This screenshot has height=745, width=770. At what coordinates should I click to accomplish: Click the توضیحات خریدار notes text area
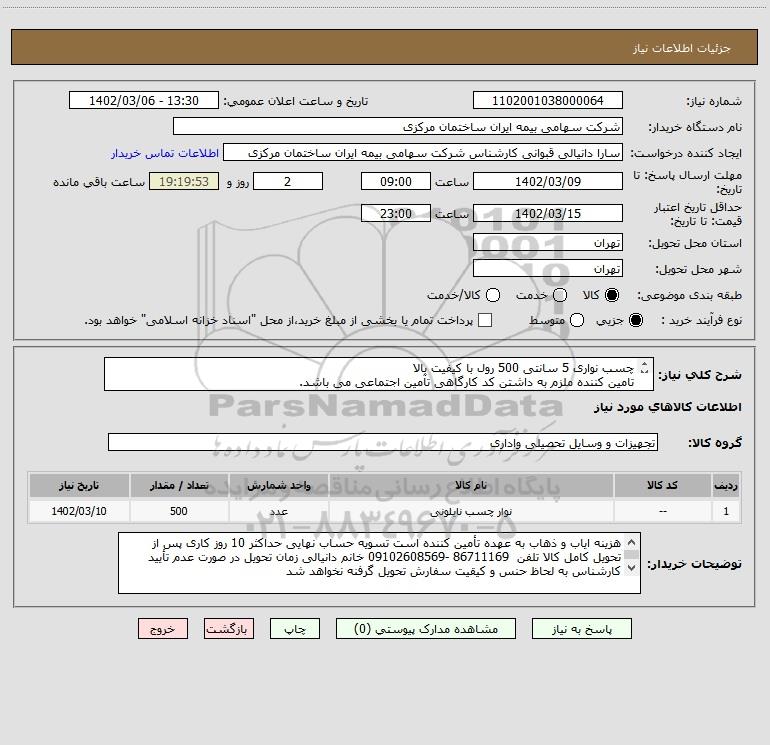pos(379,563)
